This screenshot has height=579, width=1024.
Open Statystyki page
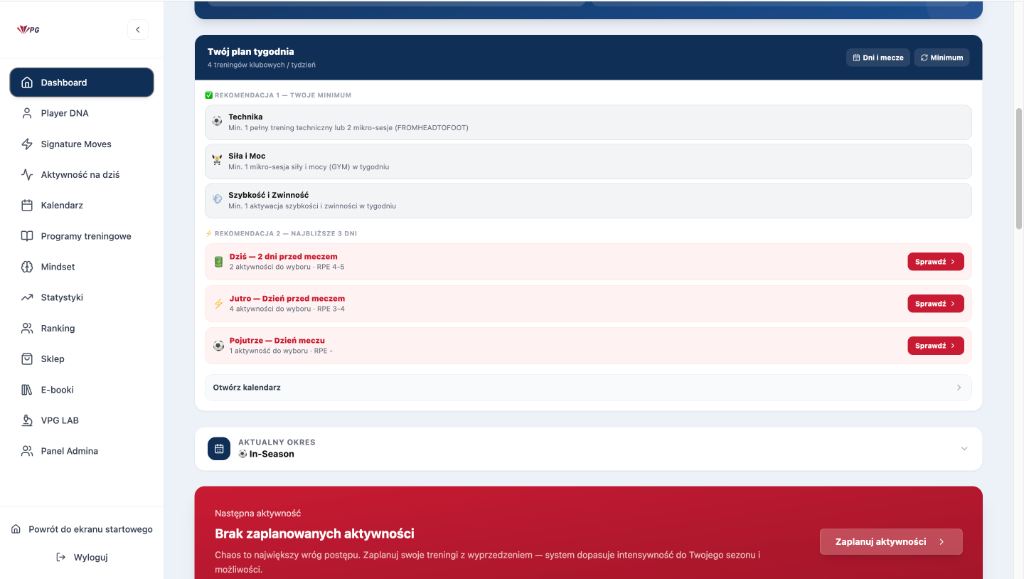coord(82,297)
